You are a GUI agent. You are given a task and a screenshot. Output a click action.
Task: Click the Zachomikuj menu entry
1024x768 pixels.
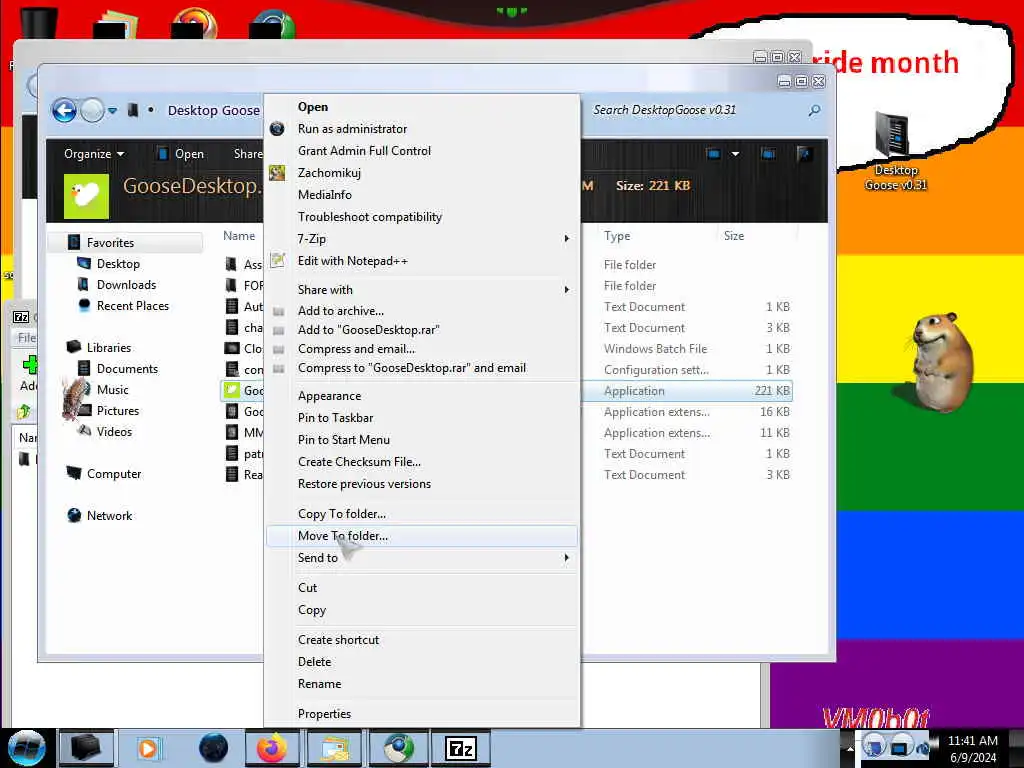pos(421,173)
